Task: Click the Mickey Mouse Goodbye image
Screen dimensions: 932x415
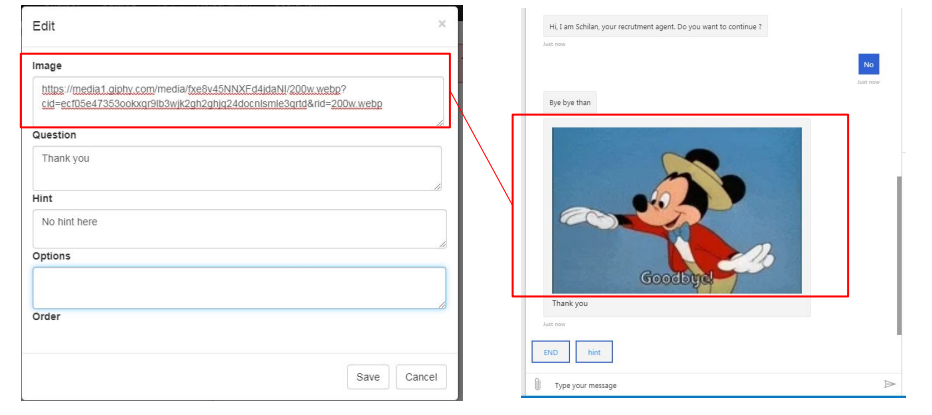Action: point(676,210)
